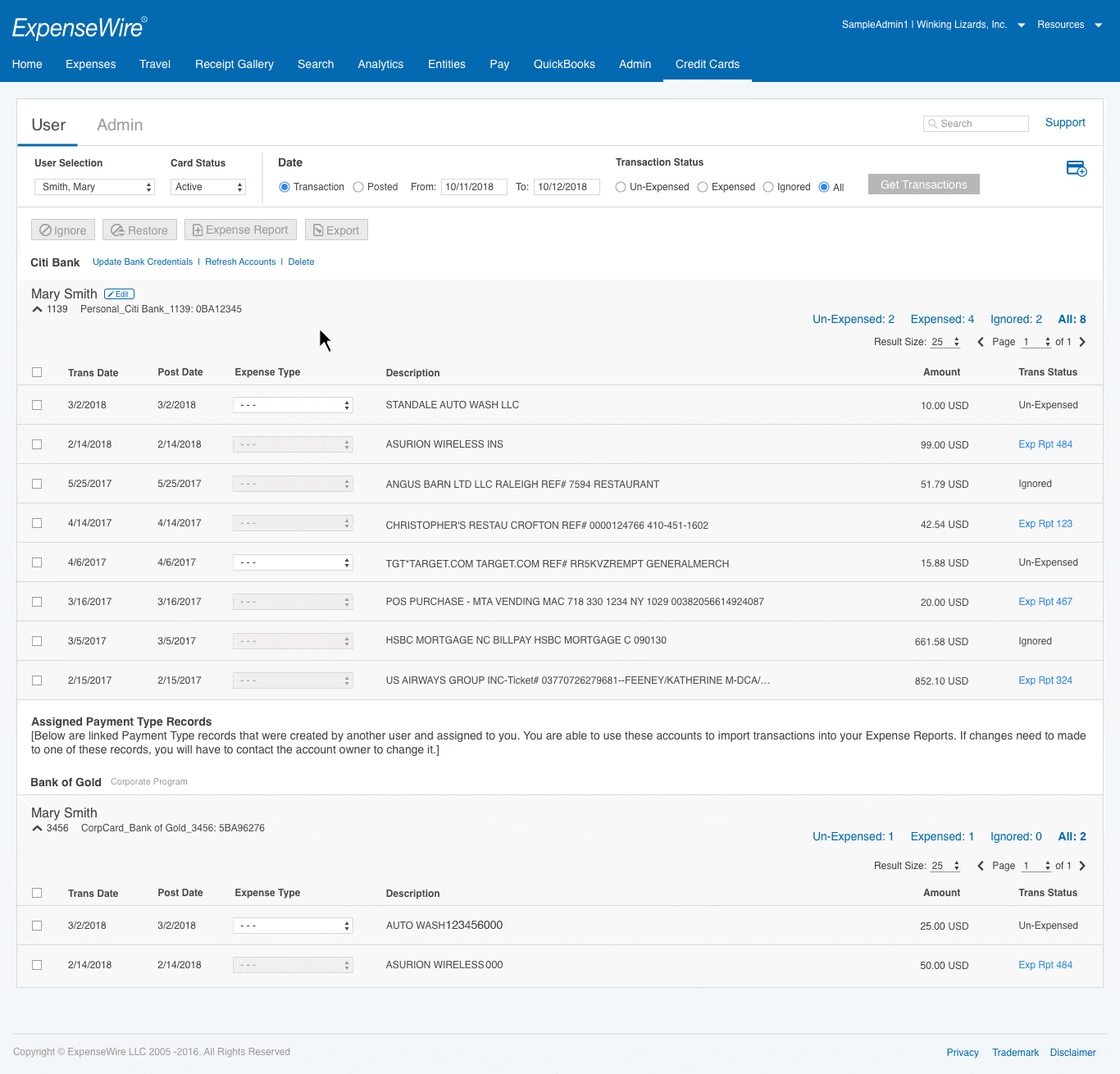This screenshot has height=1074, width=1120.
Task: Click the Get Transactions button
Action: pos(924,184)
